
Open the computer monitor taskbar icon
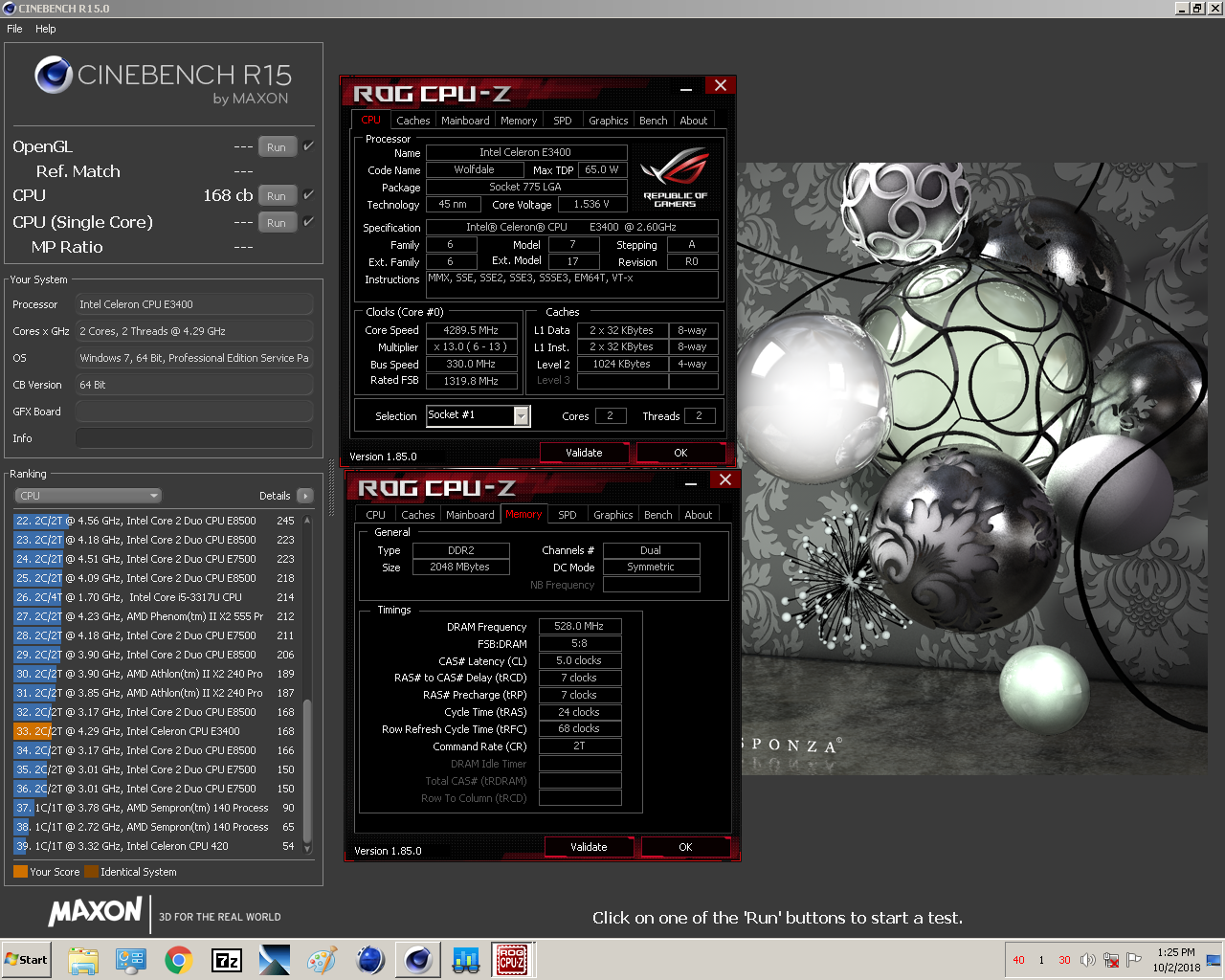tap(131, 960)
